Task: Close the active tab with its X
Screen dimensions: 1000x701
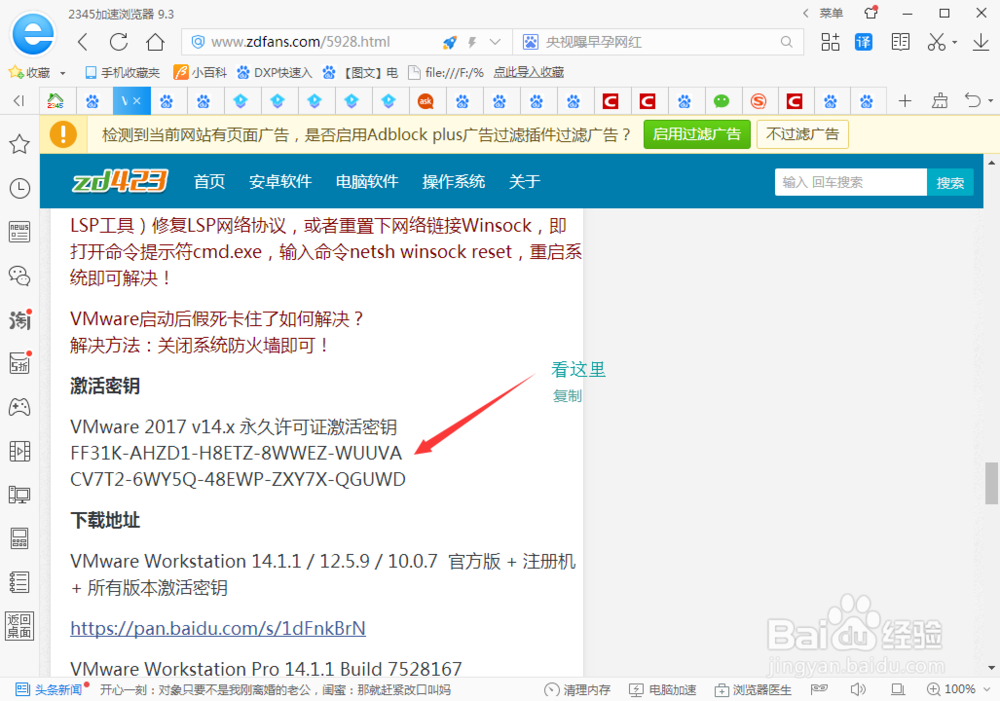Action: tap(136, 101)
